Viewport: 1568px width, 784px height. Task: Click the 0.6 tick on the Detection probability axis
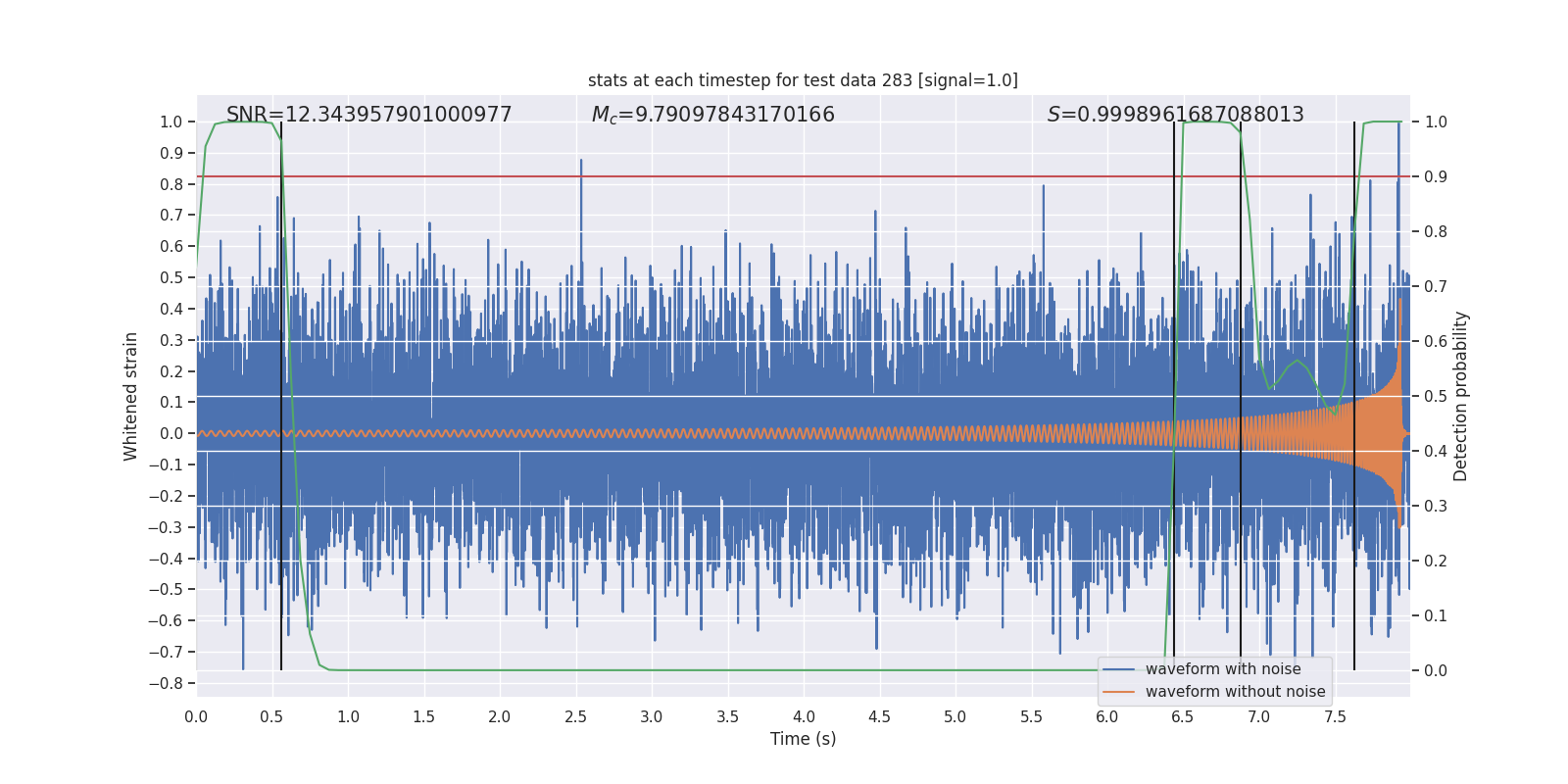click(x=1436, y=341)
